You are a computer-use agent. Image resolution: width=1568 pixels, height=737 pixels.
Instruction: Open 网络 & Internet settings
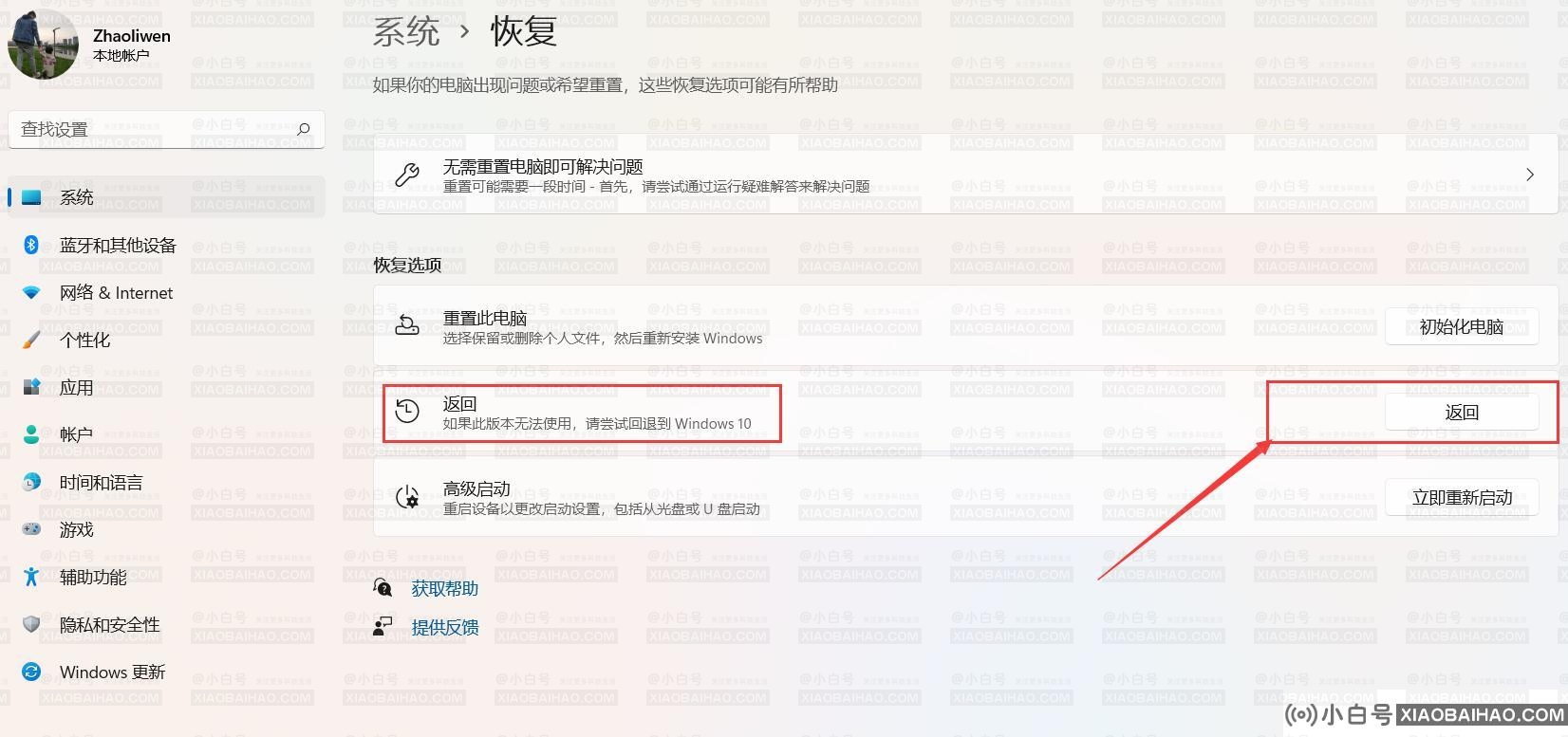pyautogui.click(x=116, y=292)
